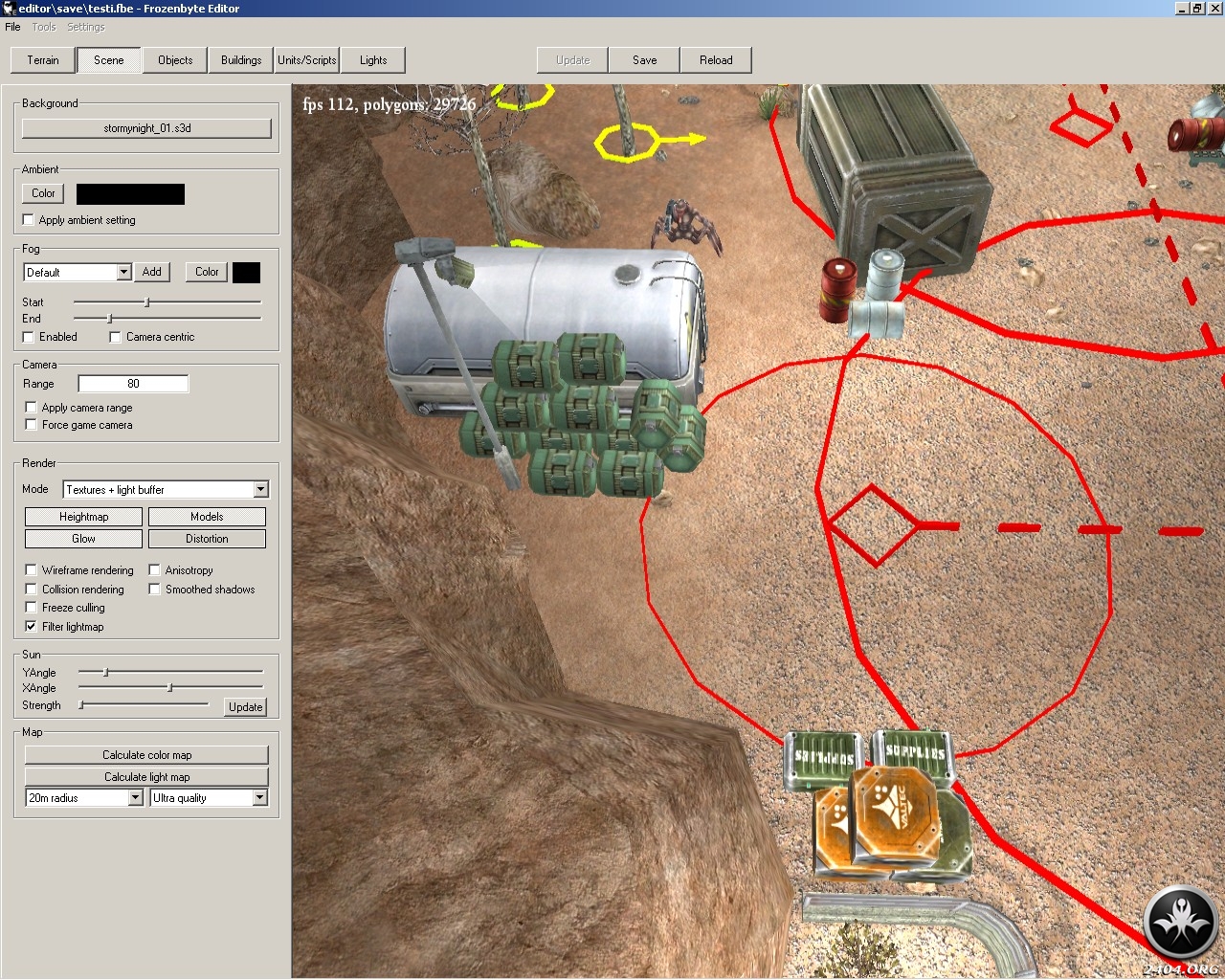1225x980 pixels.
Task: Select the yellow hexagon unit marker
Action: click(x=627, y=142)
